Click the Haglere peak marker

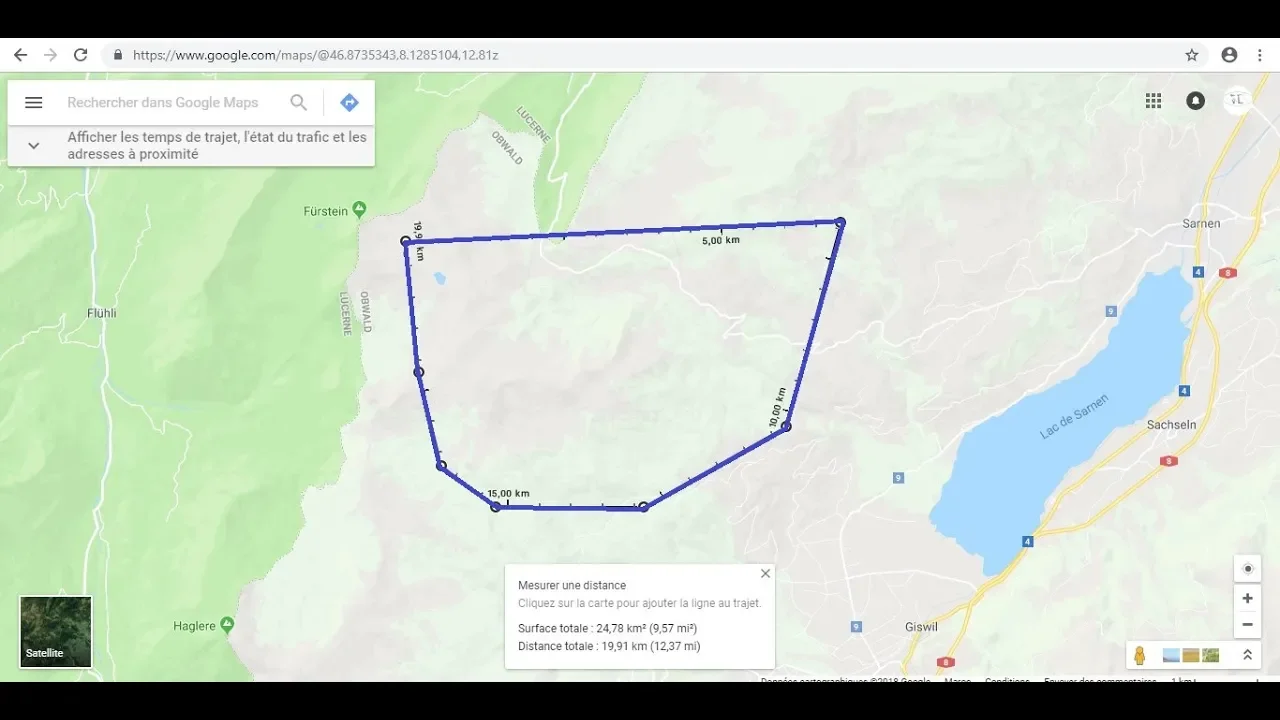tap(227, 625)
